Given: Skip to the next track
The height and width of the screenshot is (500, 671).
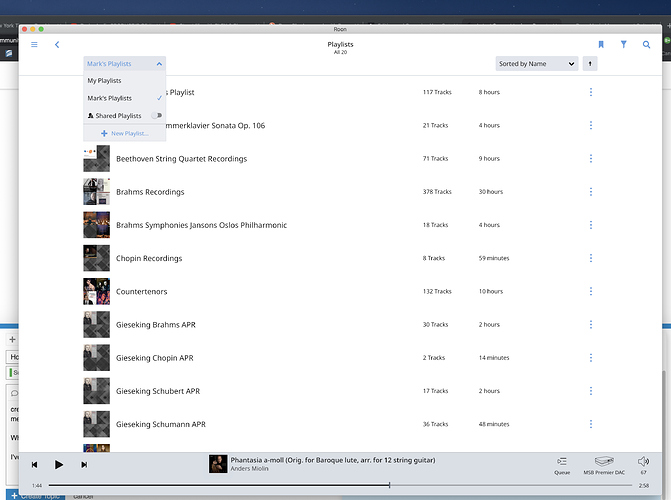Looking at the screenshot, I should [84, 464].
